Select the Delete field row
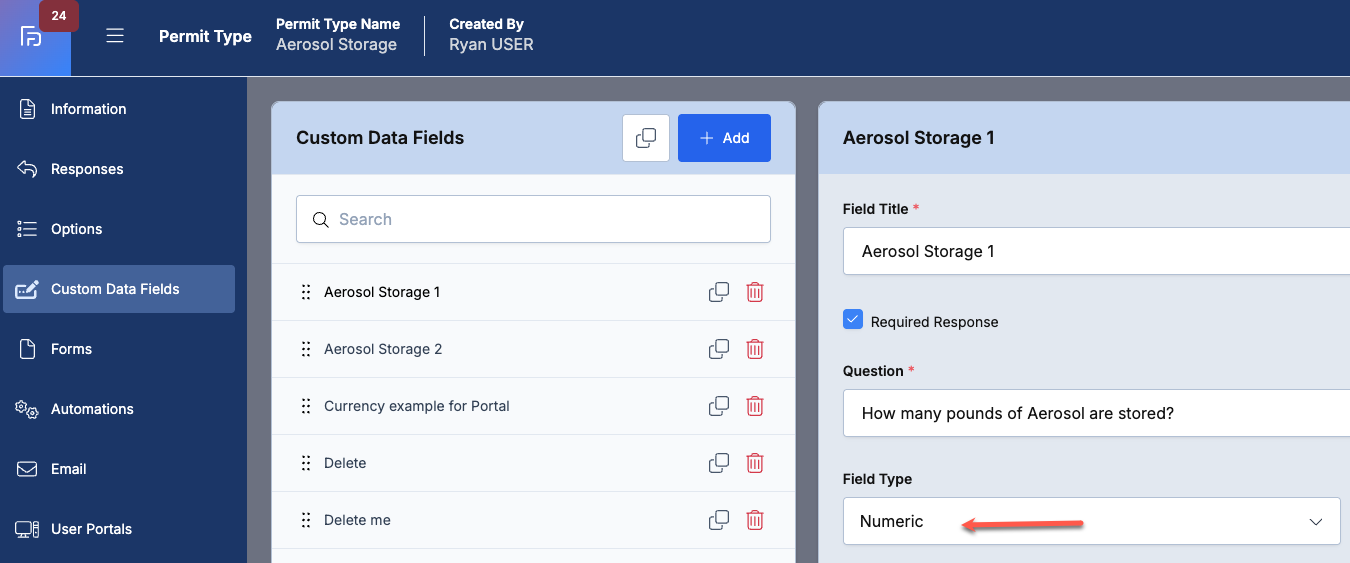The image size is (1350, 563). (x=533, y=463)
